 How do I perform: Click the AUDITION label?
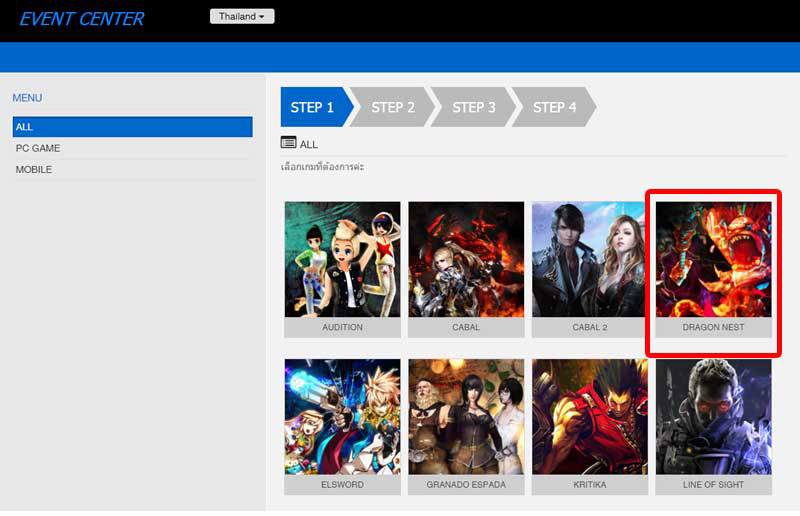click(x=342, y=327)
